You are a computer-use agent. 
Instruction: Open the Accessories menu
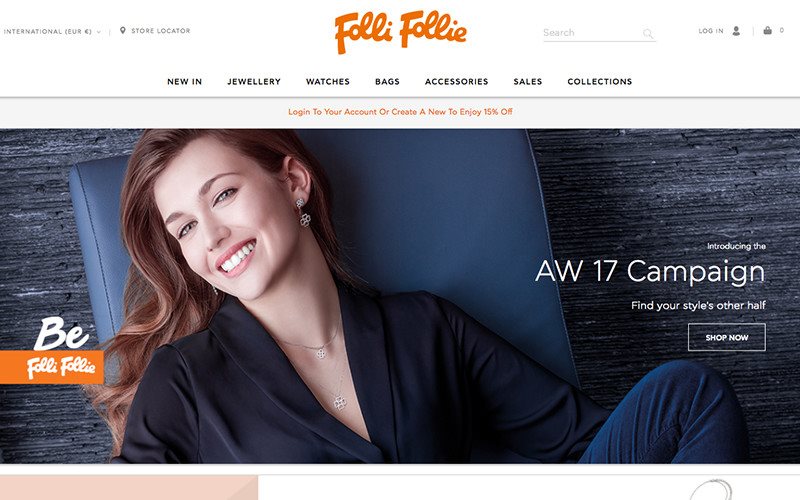coord(457,82)
